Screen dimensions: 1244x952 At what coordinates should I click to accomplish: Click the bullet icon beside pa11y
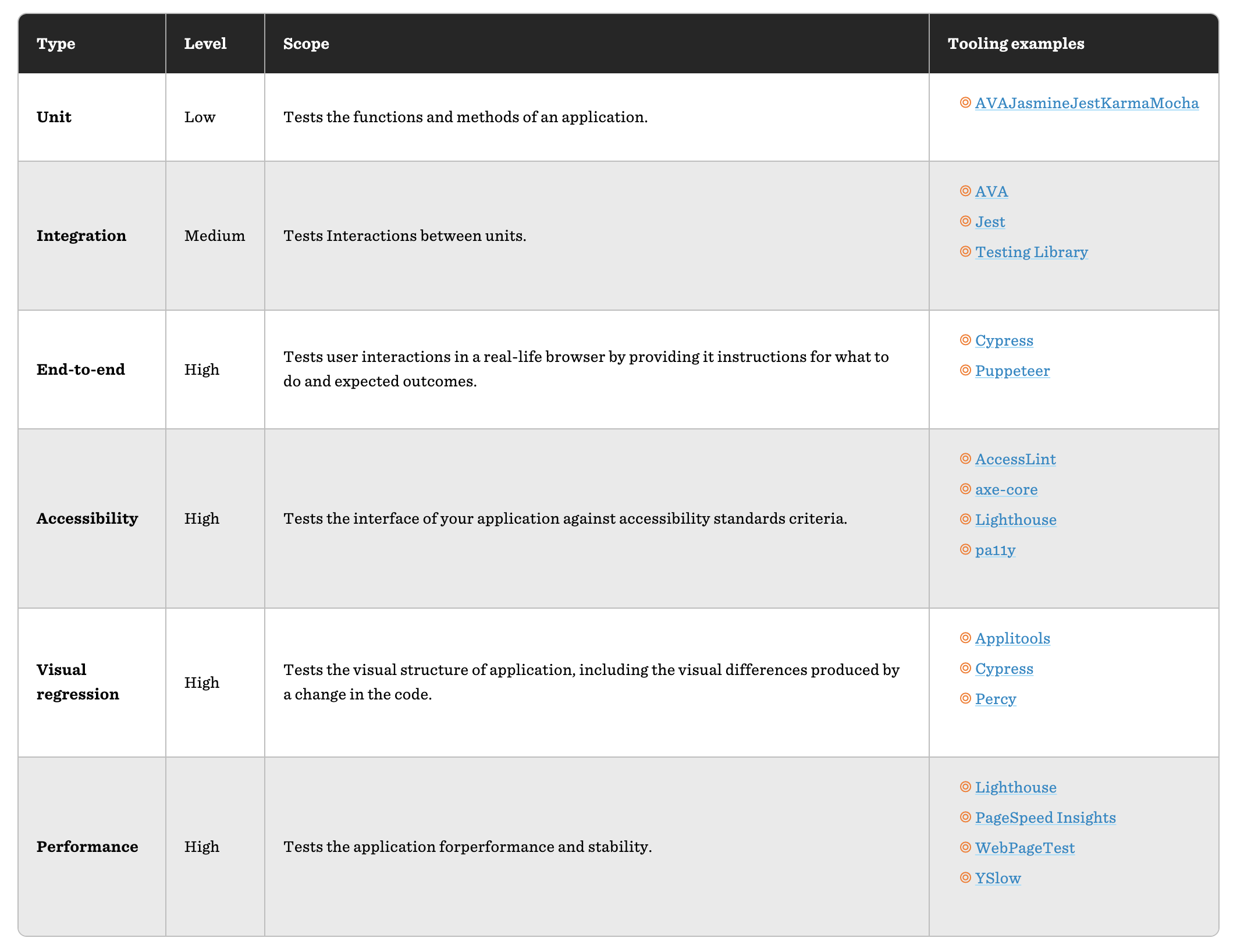[965, 549]
